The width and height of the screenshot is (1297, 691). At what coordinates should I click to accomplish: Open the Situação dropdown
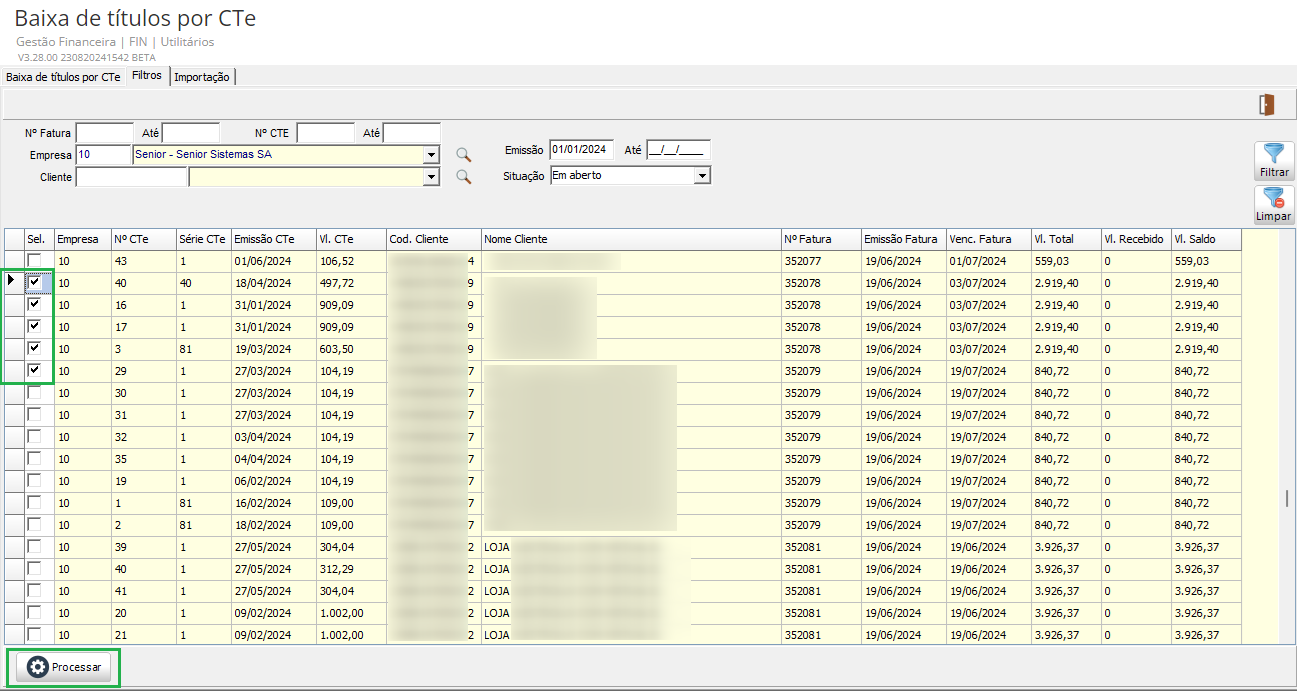(702, 176)
